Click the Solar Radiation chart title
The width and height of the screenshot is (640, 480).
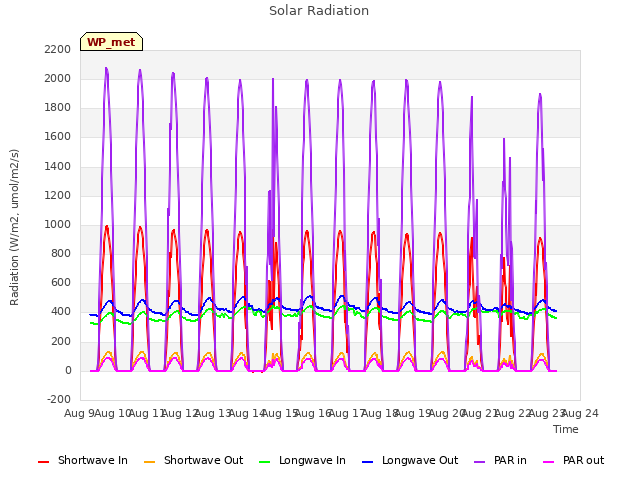(319, 11)
